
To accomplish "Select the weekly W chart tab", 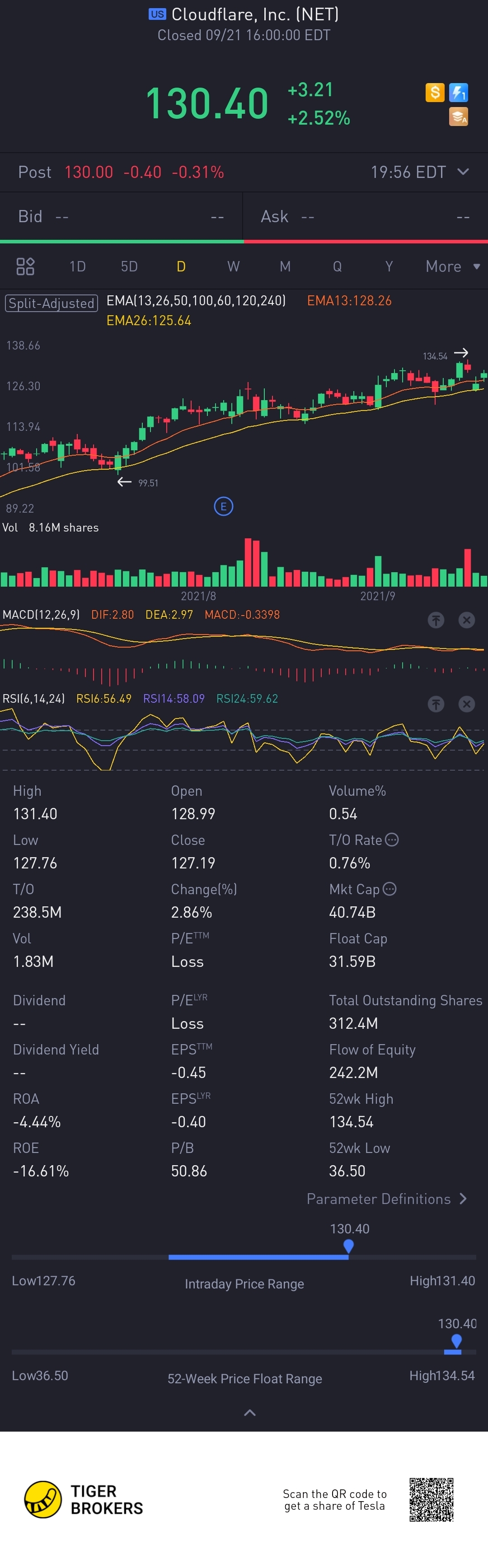I will coord(233,266).
